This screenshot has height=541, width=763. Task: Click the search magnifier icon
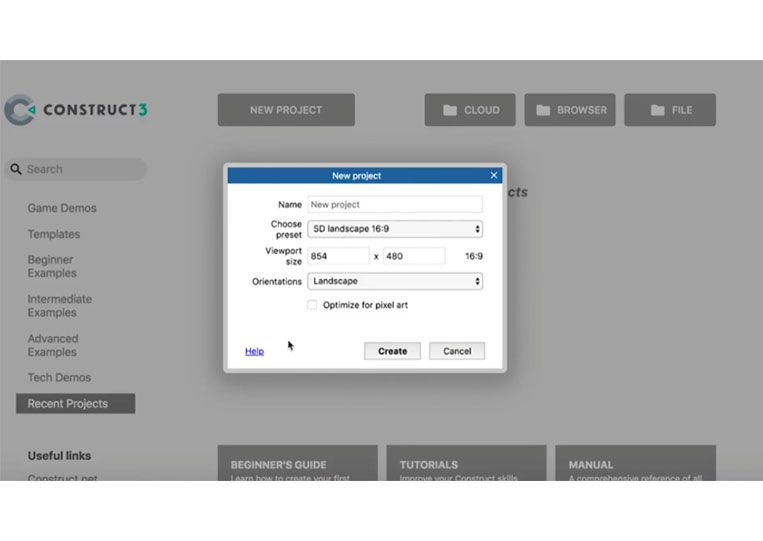point(16,169)
